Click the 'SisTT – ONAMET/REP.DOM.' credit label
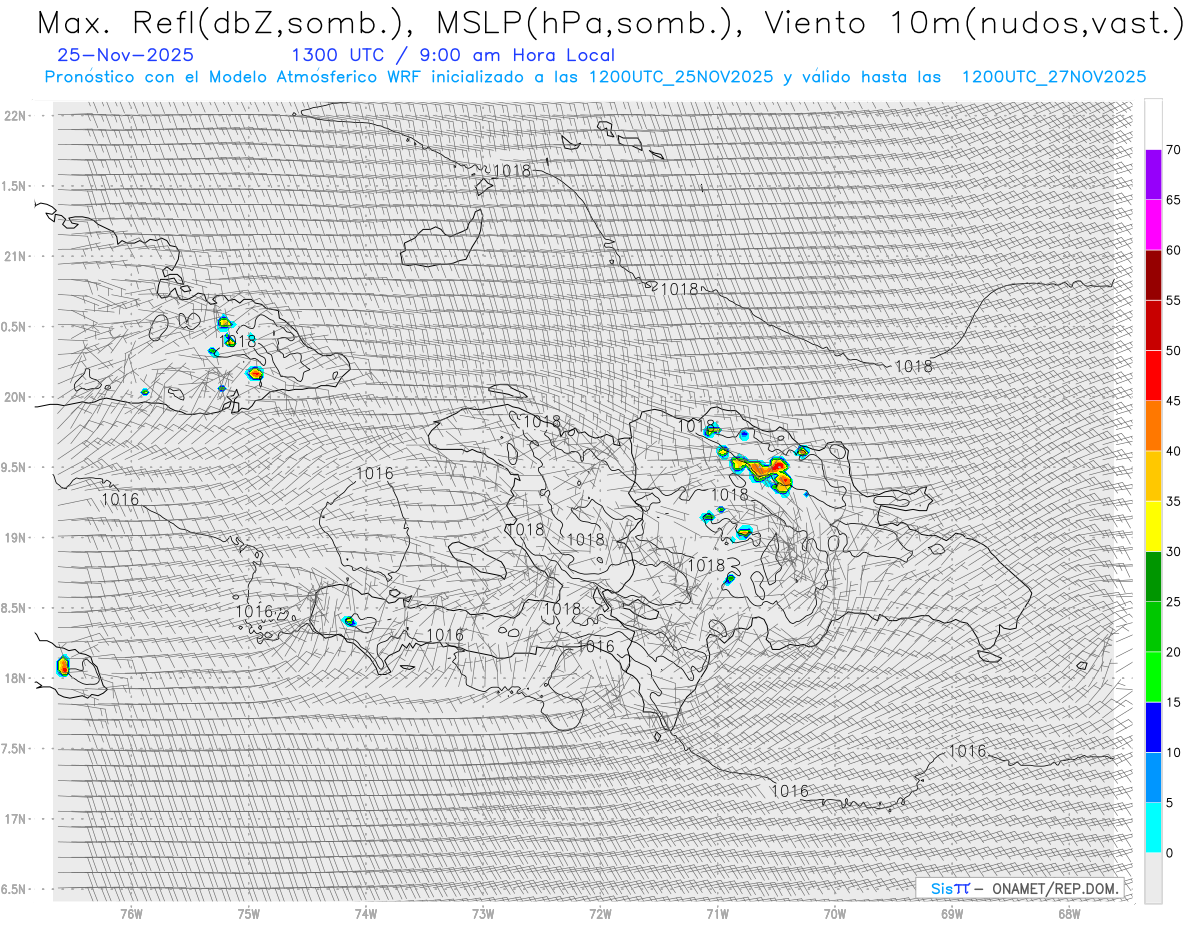The height and width of the screenshot is (927, 1200). (1018, 888)
